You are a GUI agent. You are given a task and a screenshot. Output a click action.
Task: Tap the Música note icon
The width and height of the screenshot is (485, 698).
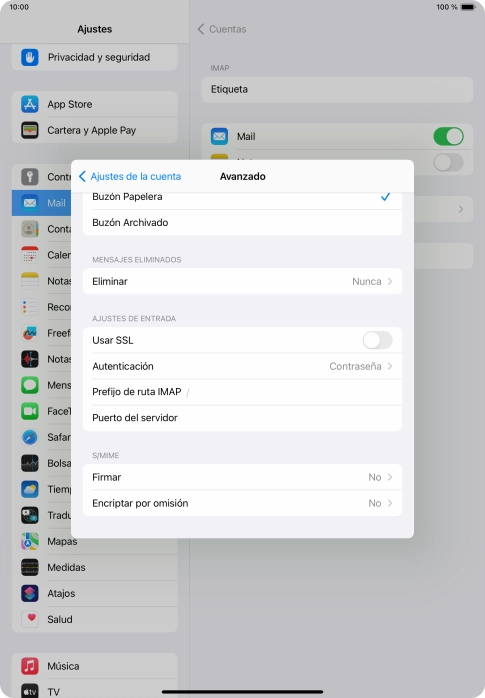30,666
